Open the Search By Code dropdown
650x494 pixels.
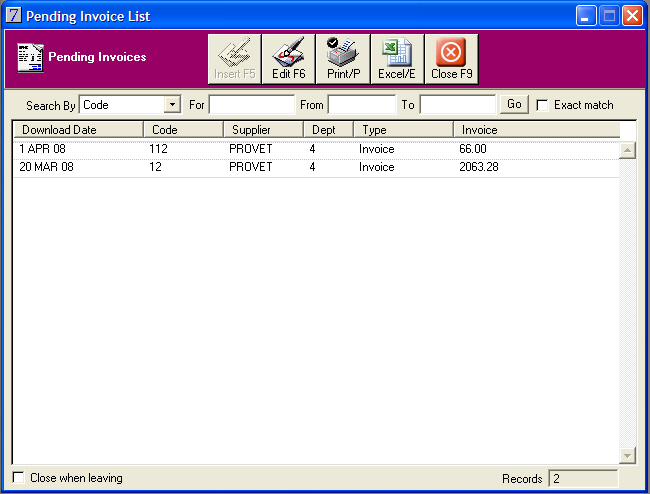tap(172, 105)
